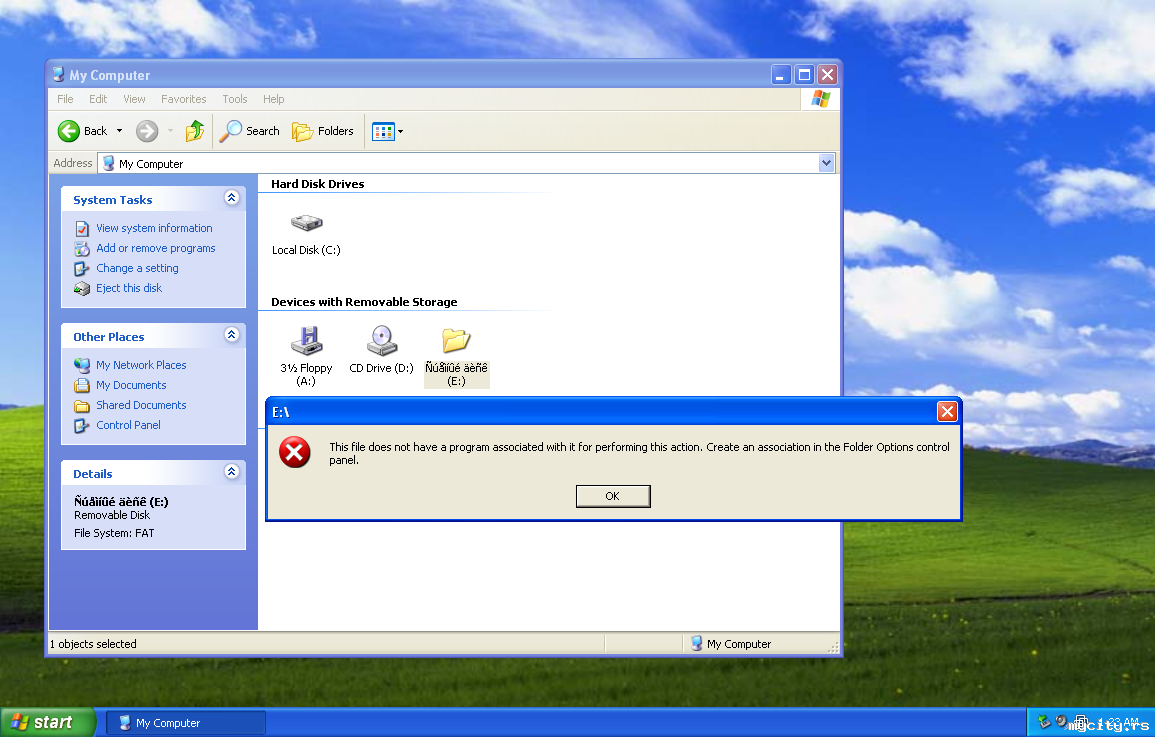This screenshot has width=1155, height=737.
Task: Click the My Computer icon in status bar
Action: (696, 643)
